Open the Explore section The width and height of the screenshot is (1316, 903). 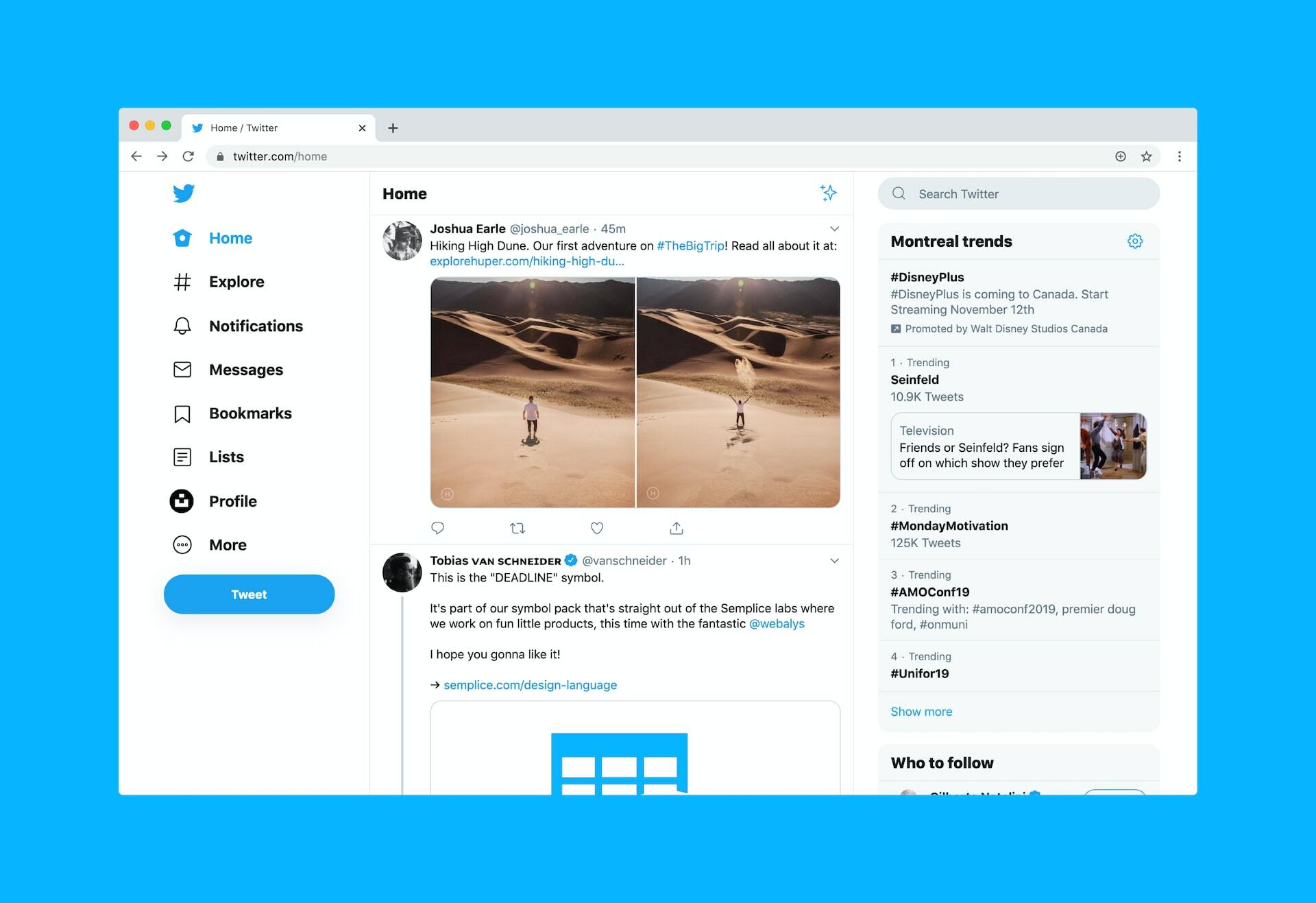pos(236,281)
